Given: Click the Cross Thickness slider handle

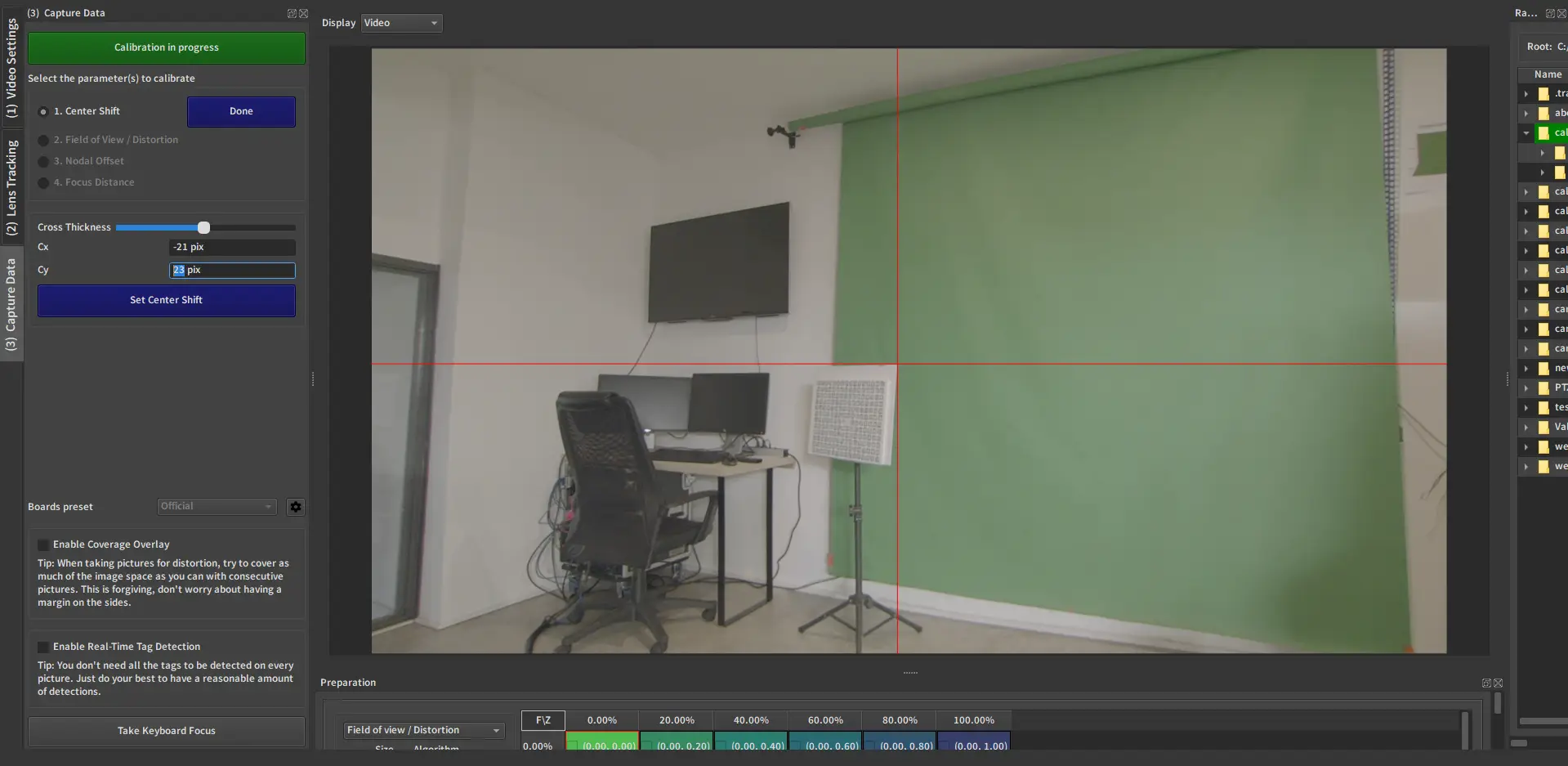Looking at the screenshot, I should point(203,228).
